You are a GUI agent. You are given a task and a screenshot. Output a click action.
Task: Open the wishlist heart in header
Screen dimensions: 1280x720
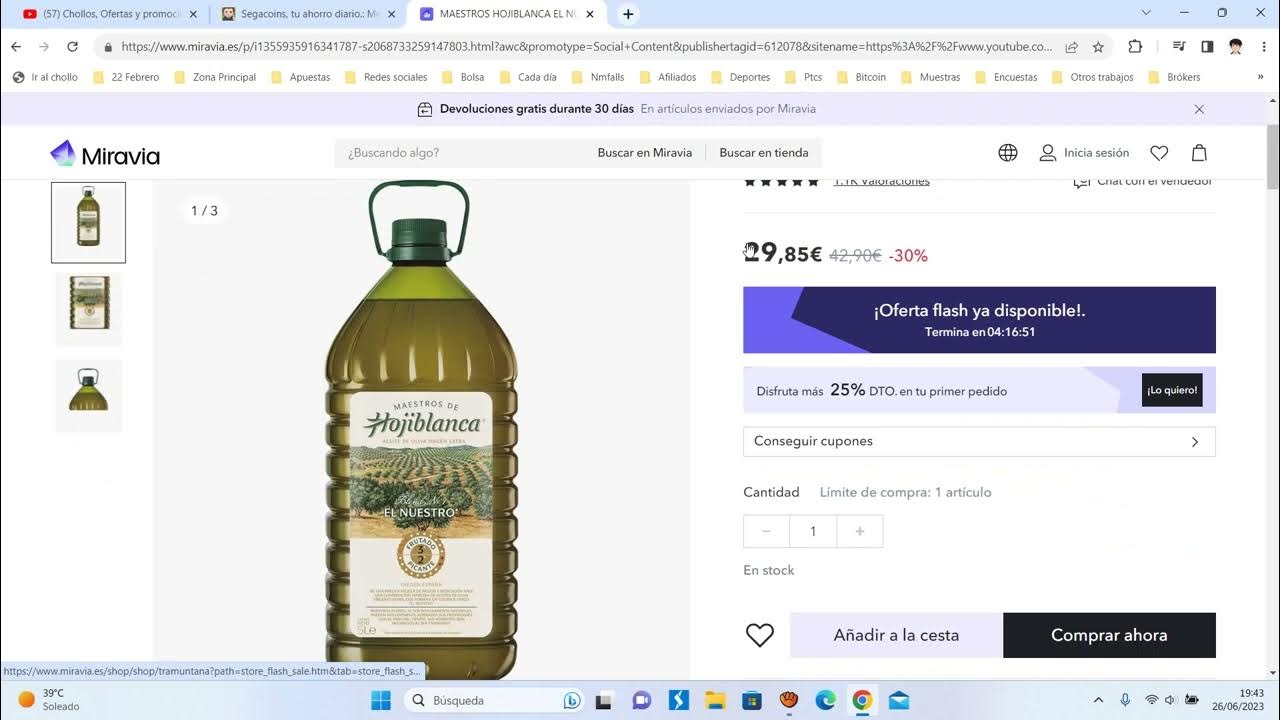(1159, 153)
